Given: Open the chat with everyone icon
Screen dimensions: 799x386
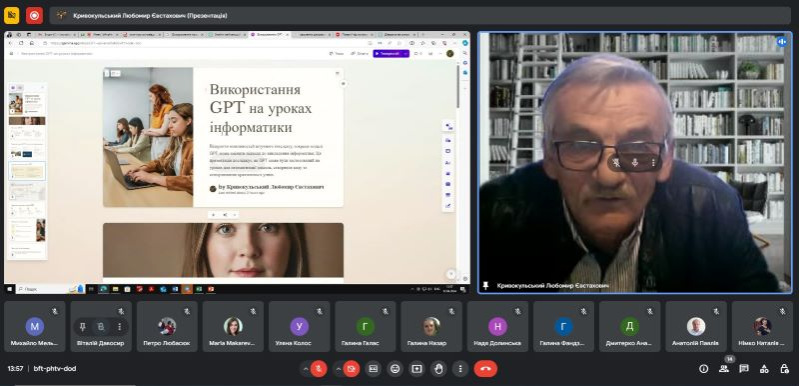Looking at the screenshot, I should [744, 369].
